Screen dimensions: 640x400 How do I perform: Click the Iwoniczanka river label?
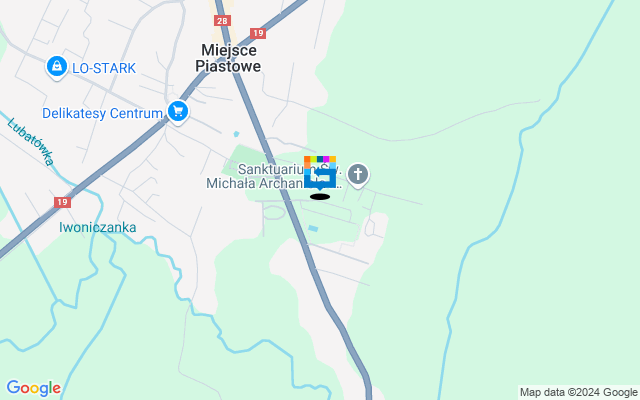[98, 227]
